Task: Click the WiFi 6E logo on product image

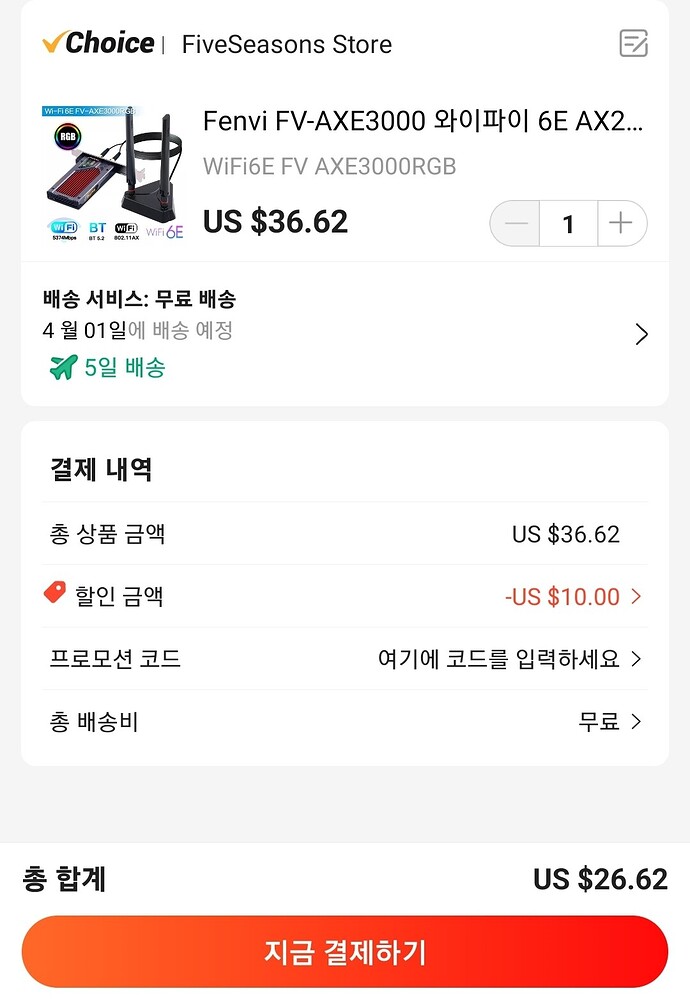Action: click(166, 230)
